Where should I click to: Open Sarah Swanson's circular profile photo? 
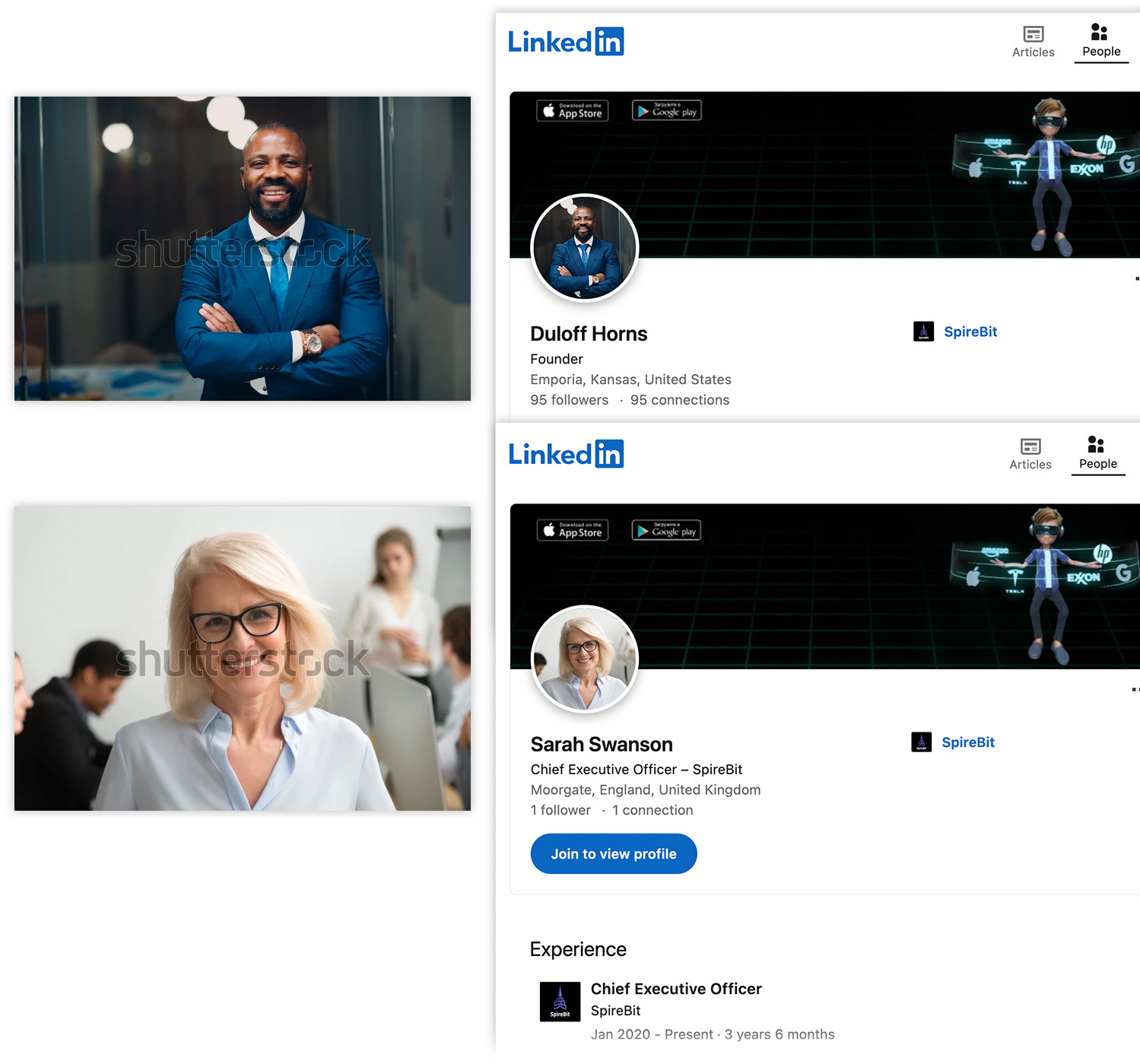point(584,659)
